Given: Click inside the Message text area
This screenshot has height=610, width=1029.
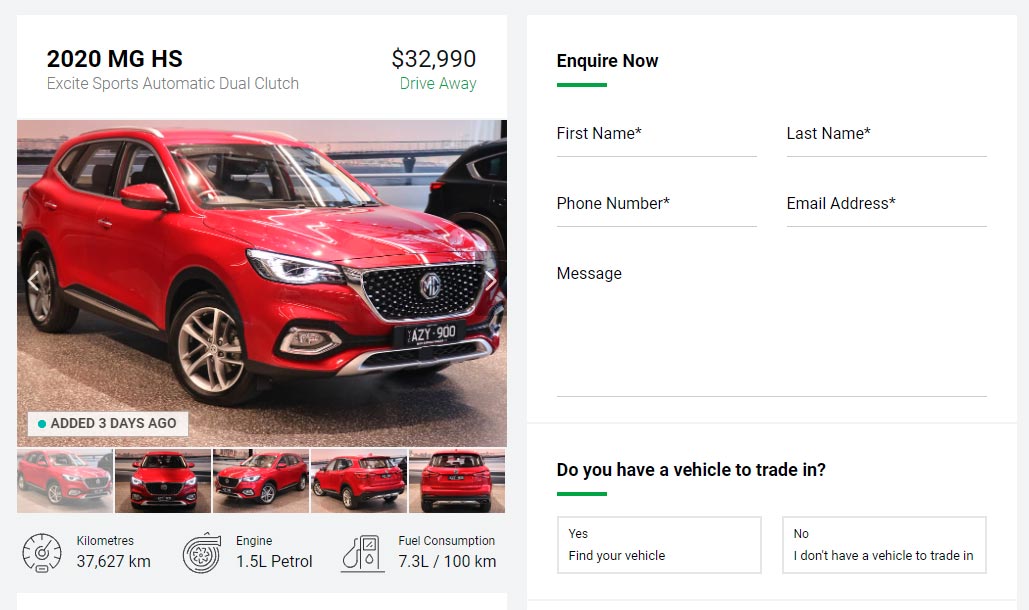Looking at the screenshot, I should (x=772, y=328).
